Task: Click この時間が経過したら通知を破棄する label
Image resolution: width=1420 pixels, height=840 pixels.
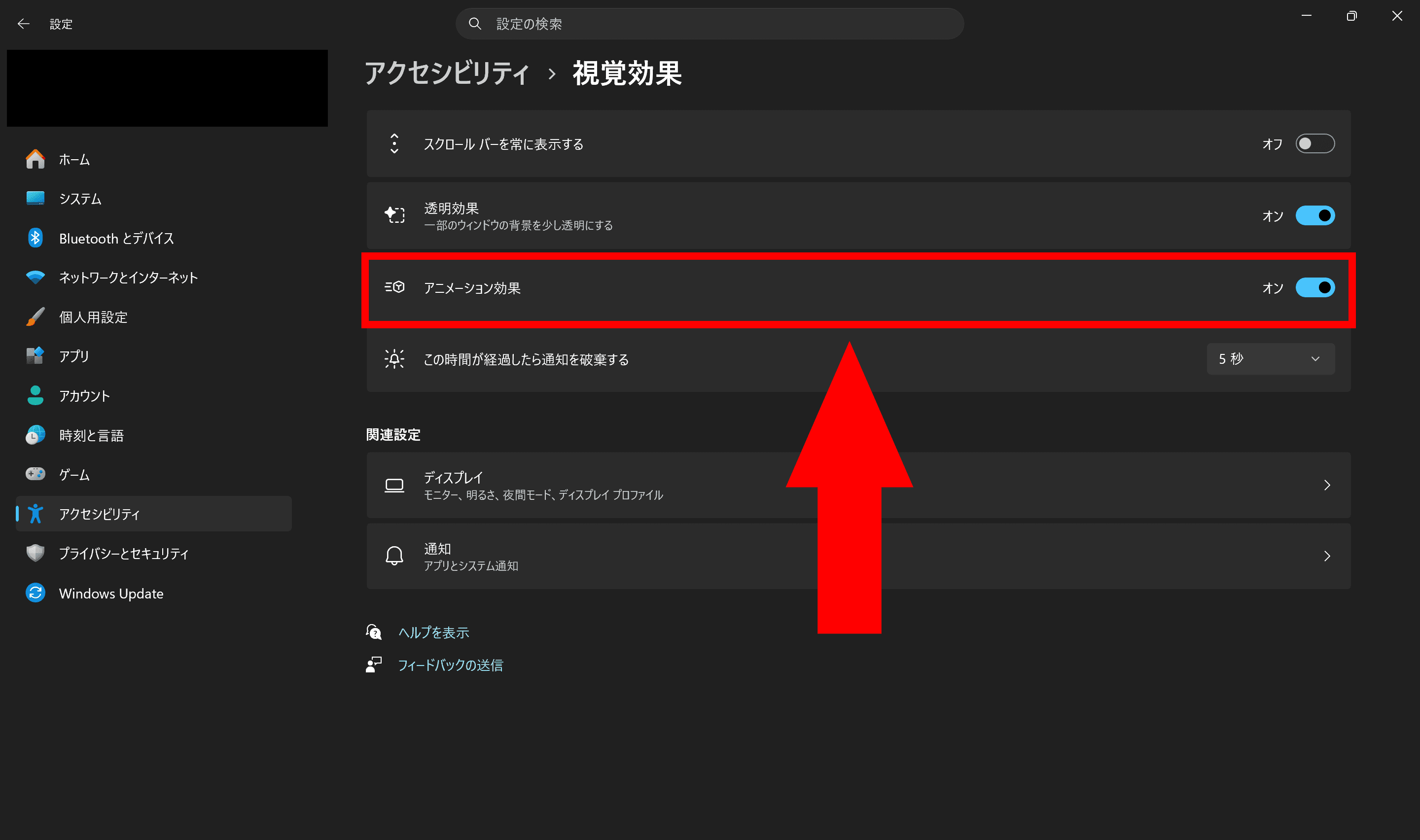Action: [527, 359]
